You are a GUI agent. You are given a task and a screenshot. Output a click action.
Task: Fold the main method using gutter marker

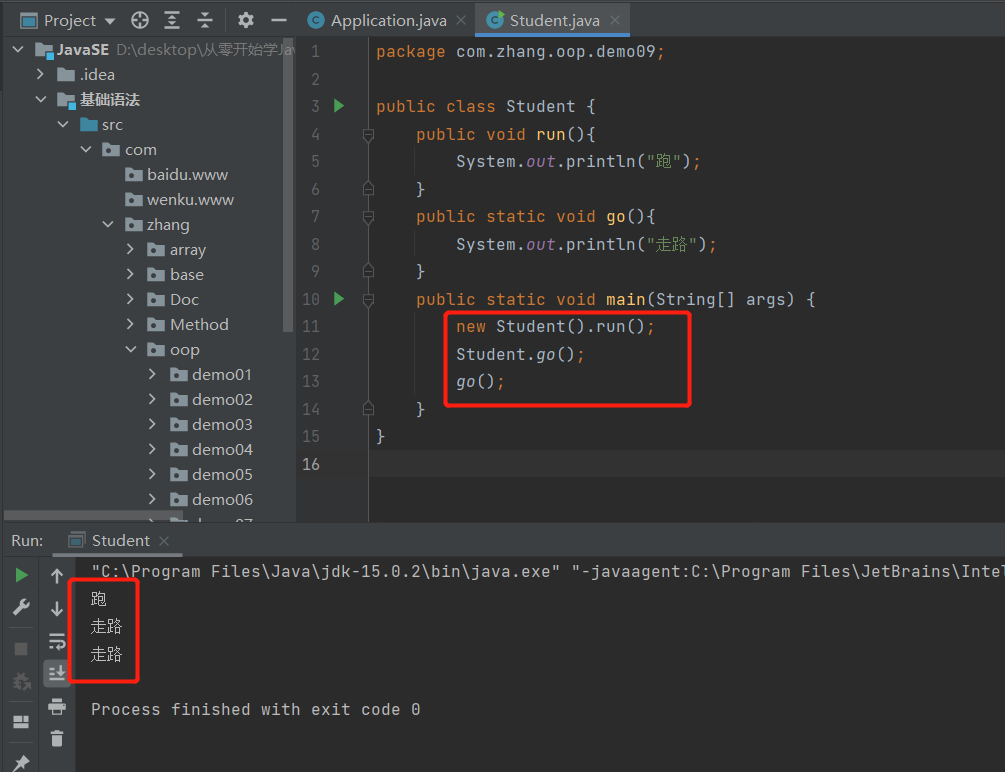tap(369, 299)
